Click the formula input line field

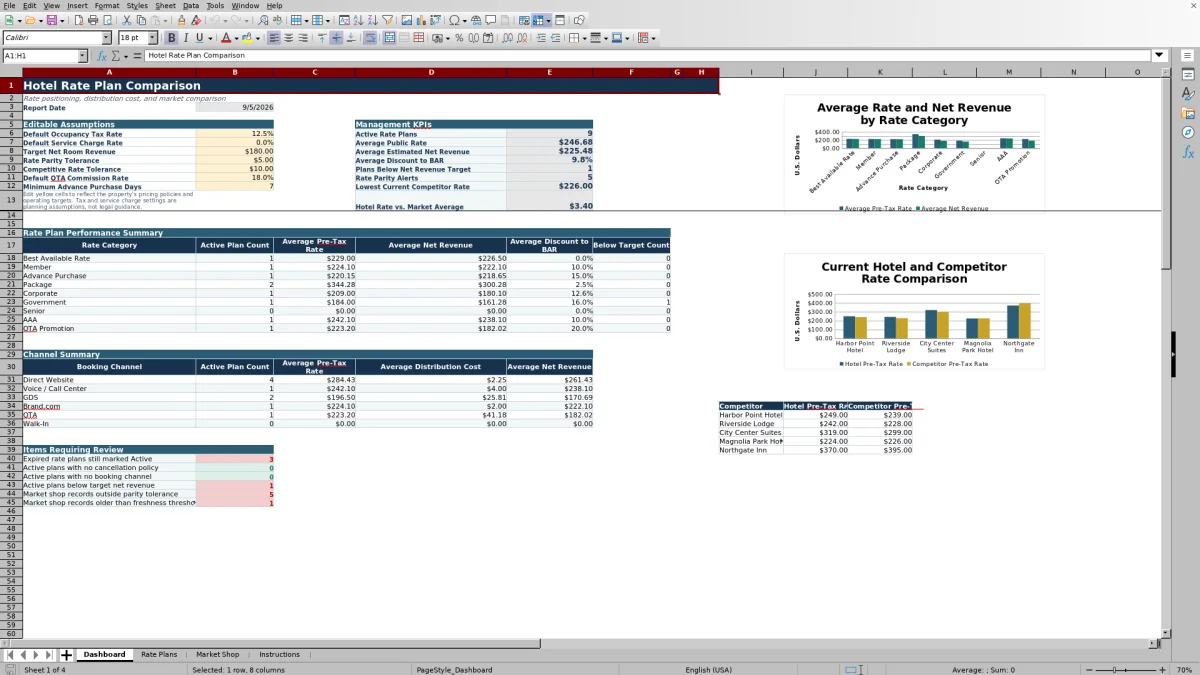[648, 55]
